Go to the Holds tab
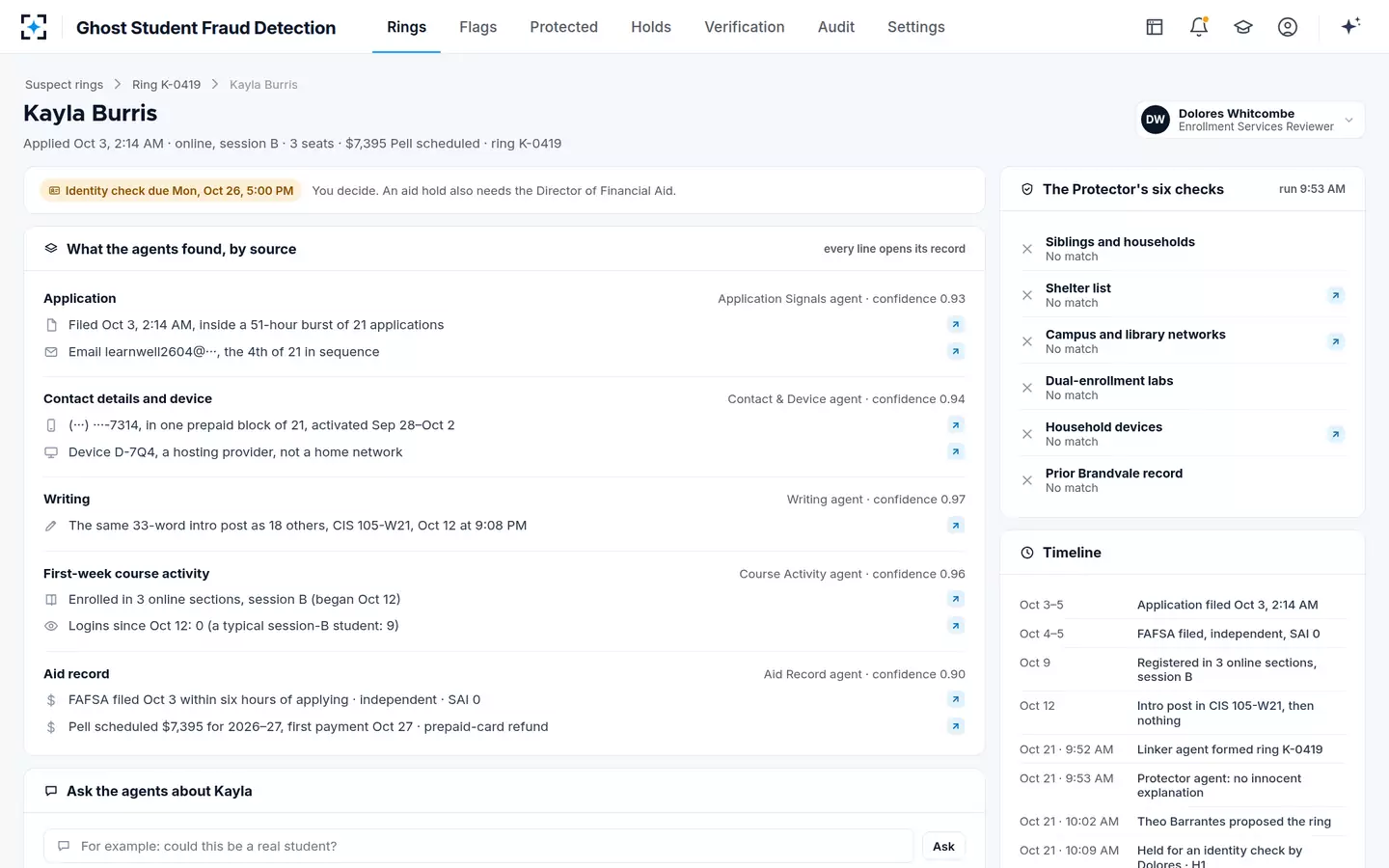 coord(651,27)
